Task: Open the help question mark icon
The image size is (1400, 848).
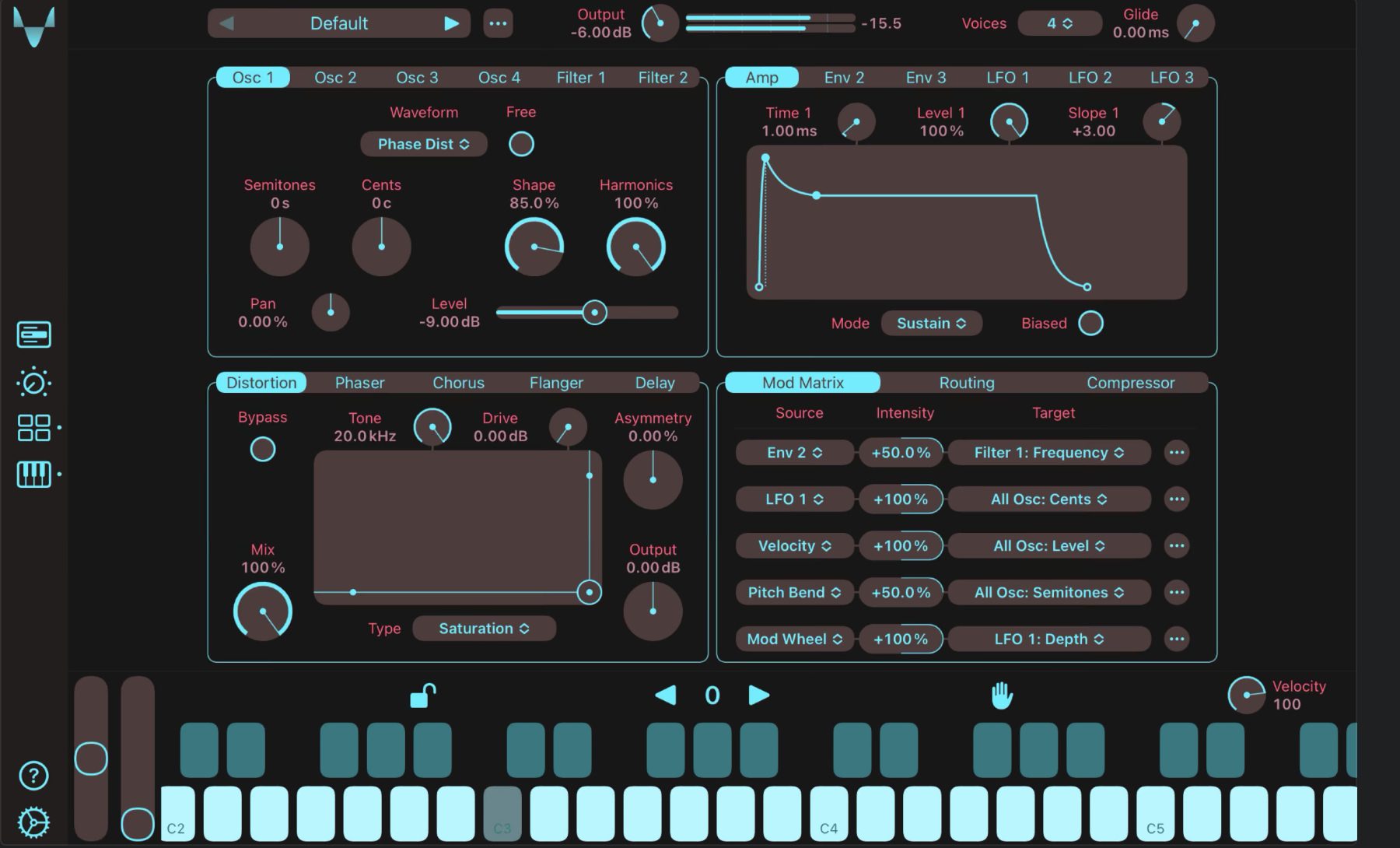Action: click(x=33, y=775)
